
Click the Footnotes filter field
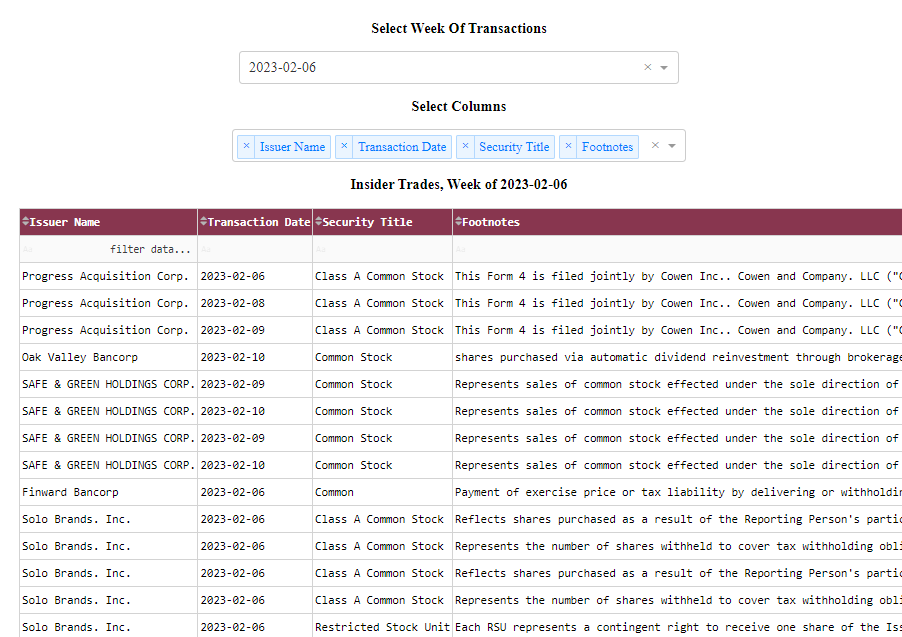pyautogui.click(x=676, y=249)
